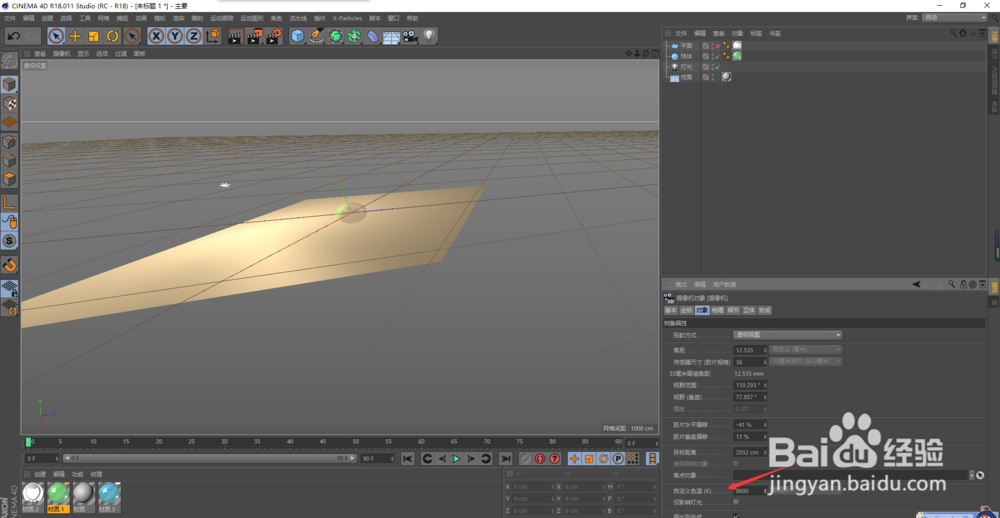
Task: Select 地面 object in Object Manager
Action: 686,77
